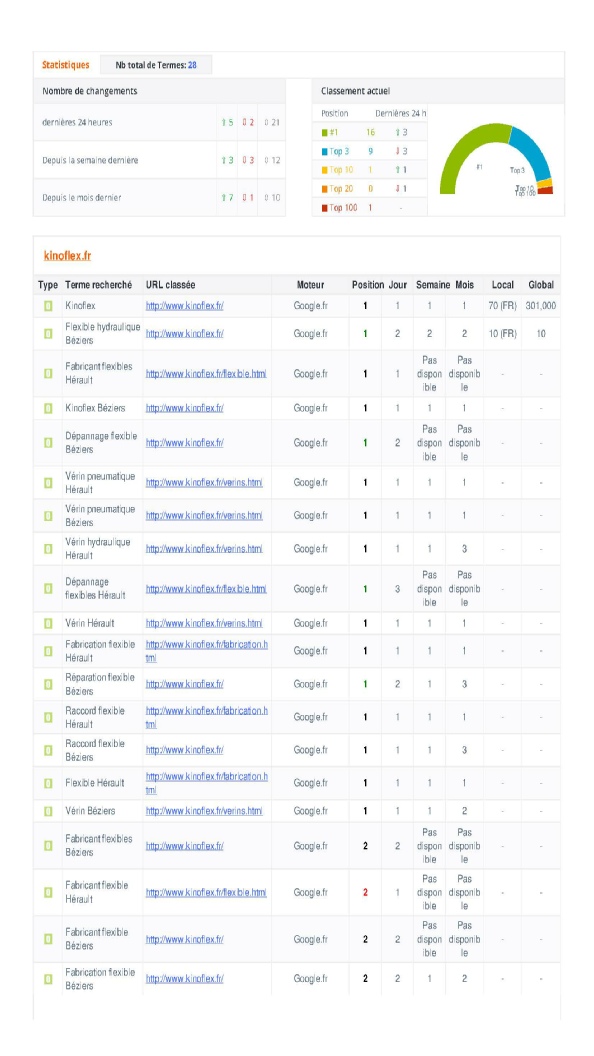Open the URL for Dépannage flexible Béziers

coord(185,443)
